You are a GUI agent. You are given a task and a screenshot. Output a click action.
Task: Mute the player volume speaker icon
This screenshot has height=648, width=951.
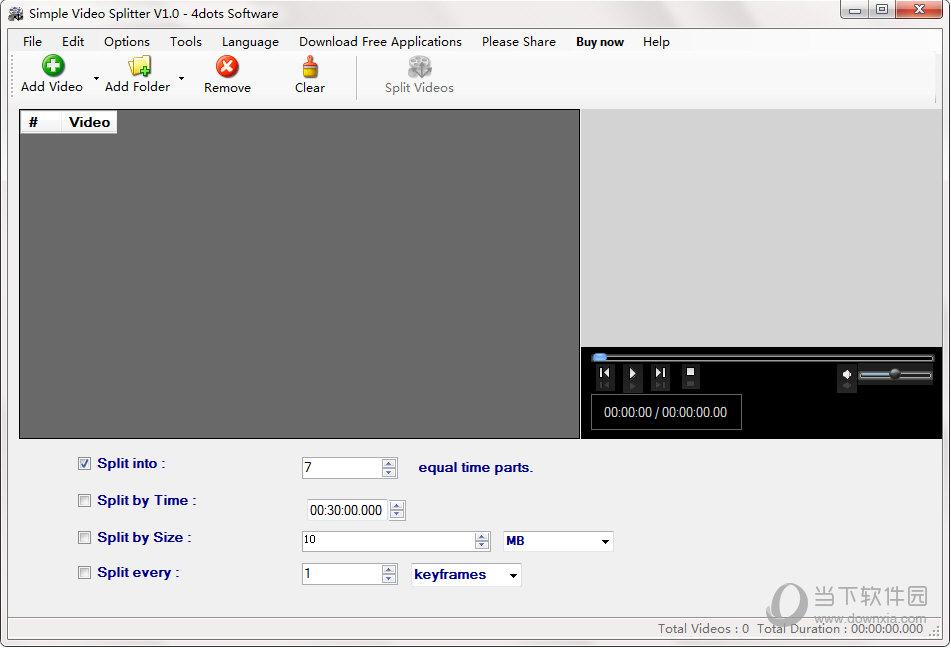coord(847,374)
